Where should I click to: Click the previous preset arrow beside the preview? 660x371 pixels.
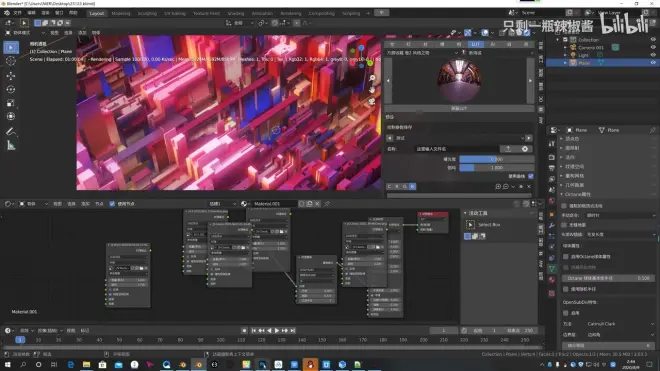[x=389, y=80]
